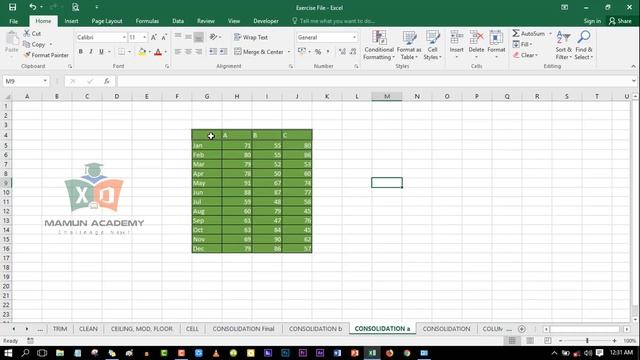The width and height of the screenshot is (640, 360).
Task: Open Format as Table gallery
Action: [409, 45]
